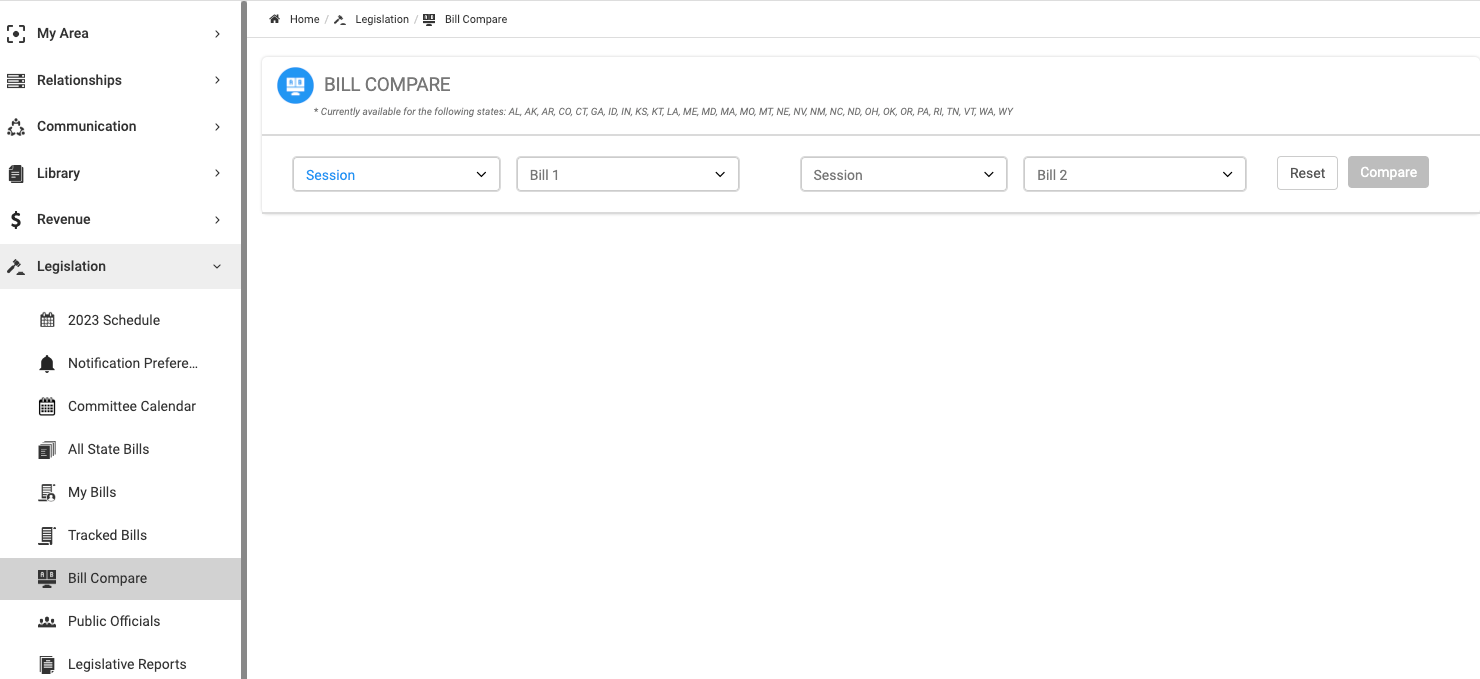Screen dimensions: 1480x679
Task: Click the Bill Compare breadcrumb text
Action: pyautogui.click(x=476, y=19)
